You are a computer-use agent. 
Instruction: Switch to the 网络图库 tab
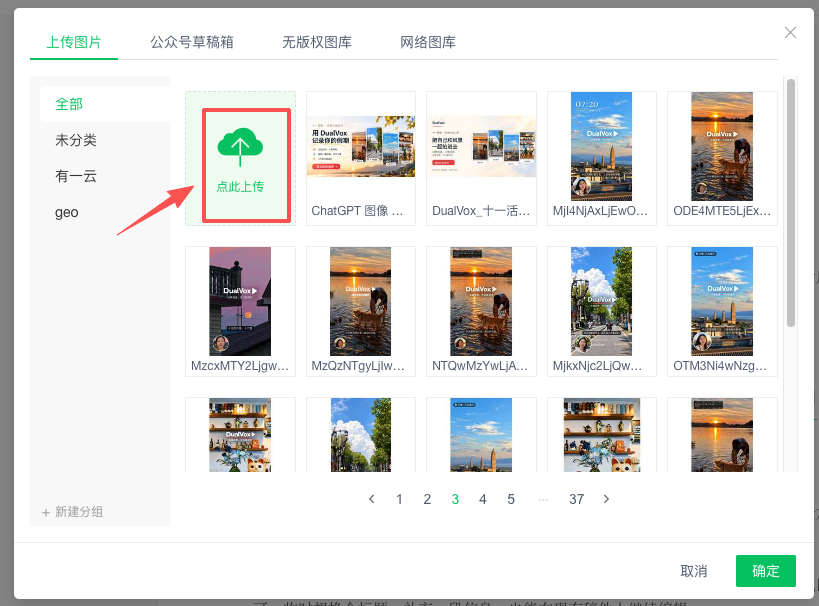pos(428,42)
